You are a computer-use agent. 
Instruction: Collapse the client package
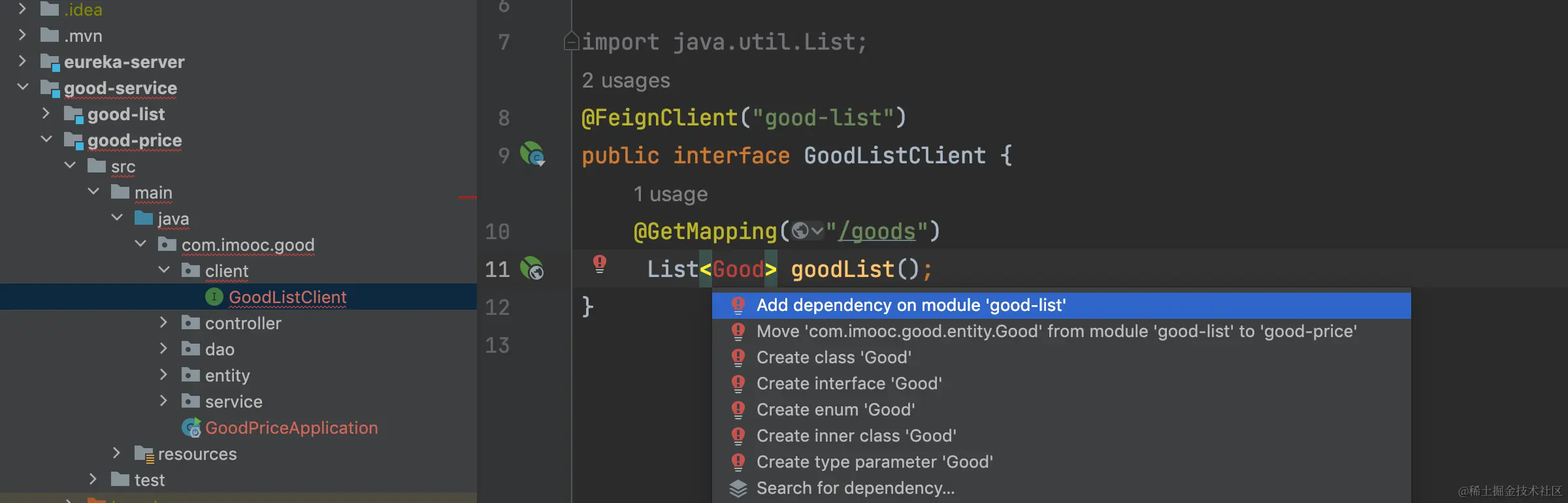click(x=163, y=270)
